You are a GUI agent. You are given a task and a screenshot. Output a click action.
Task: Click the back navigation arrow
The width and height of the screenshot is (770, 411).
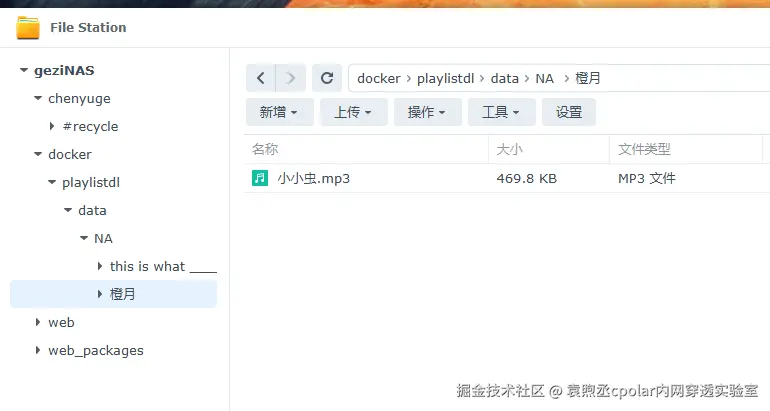coord(261,78)
